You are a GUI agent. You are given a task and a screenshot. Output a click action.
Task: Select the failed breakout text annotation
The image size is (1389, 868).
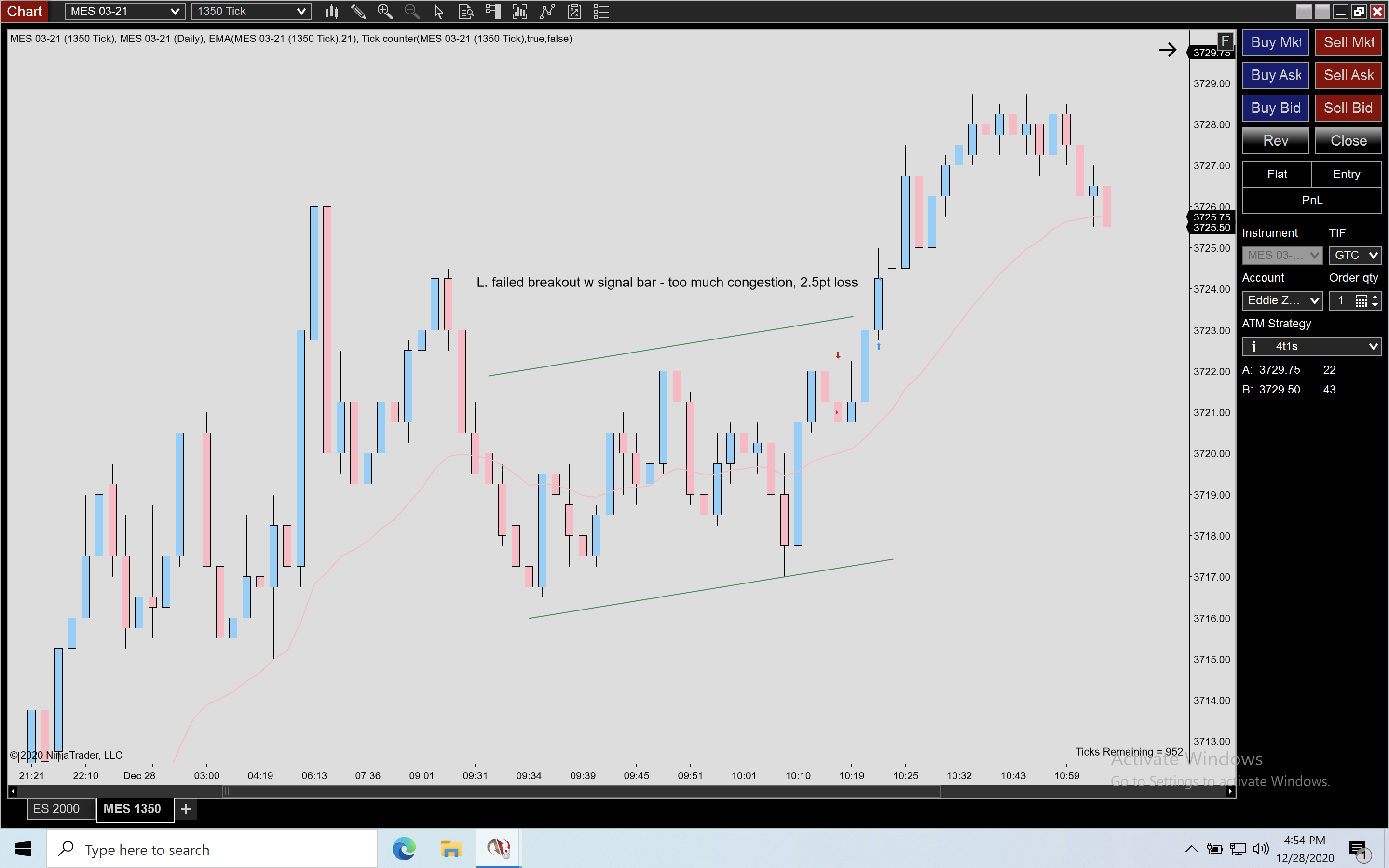[x=667, y=283]
